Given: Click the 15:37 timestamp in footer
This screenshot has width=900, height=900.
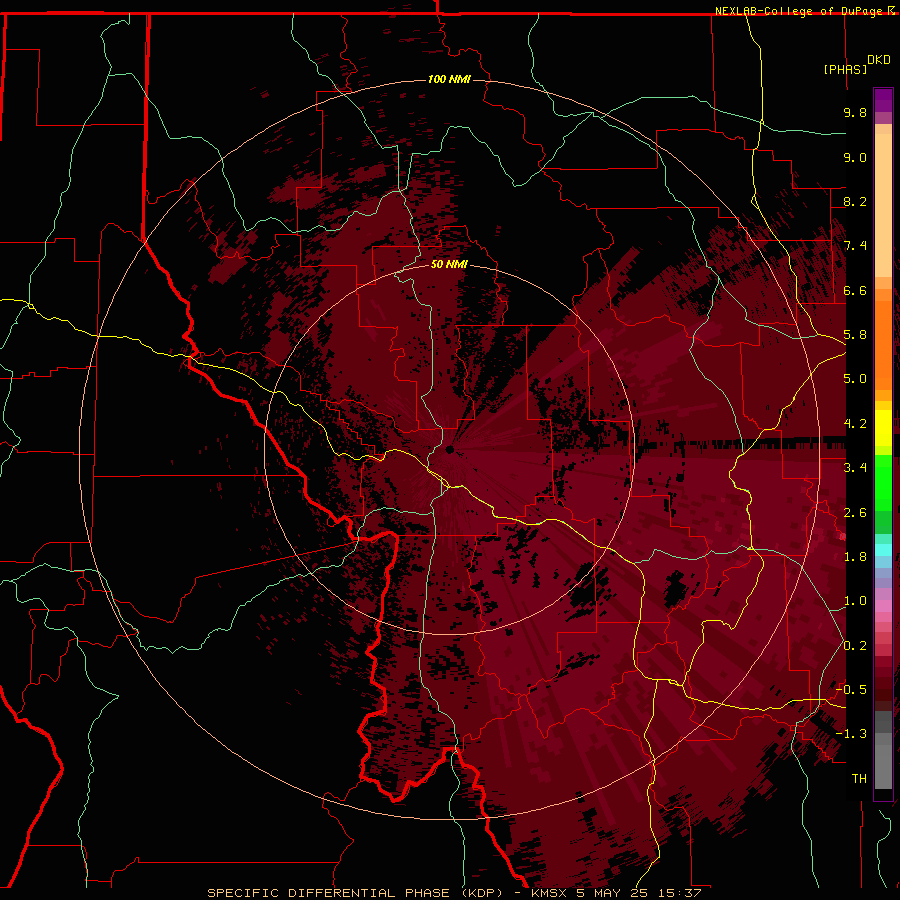Looking at the screenshot, I should pyautogui.click(x=680, y=893).
